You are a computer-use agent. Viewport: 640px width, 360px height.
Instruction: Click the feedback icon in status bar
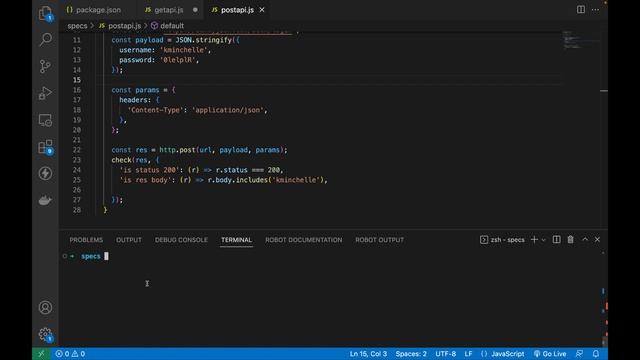[x=579, y=354]
